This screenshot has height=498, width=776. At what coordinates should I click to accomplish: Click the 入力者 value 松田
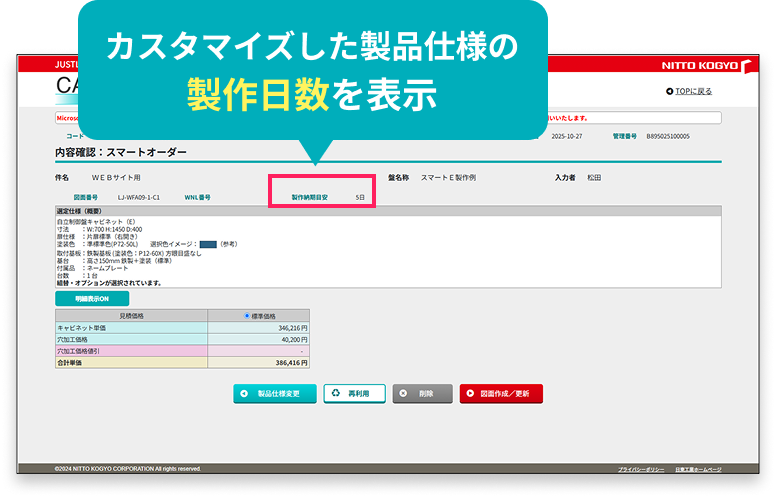(x=594, y=177)
